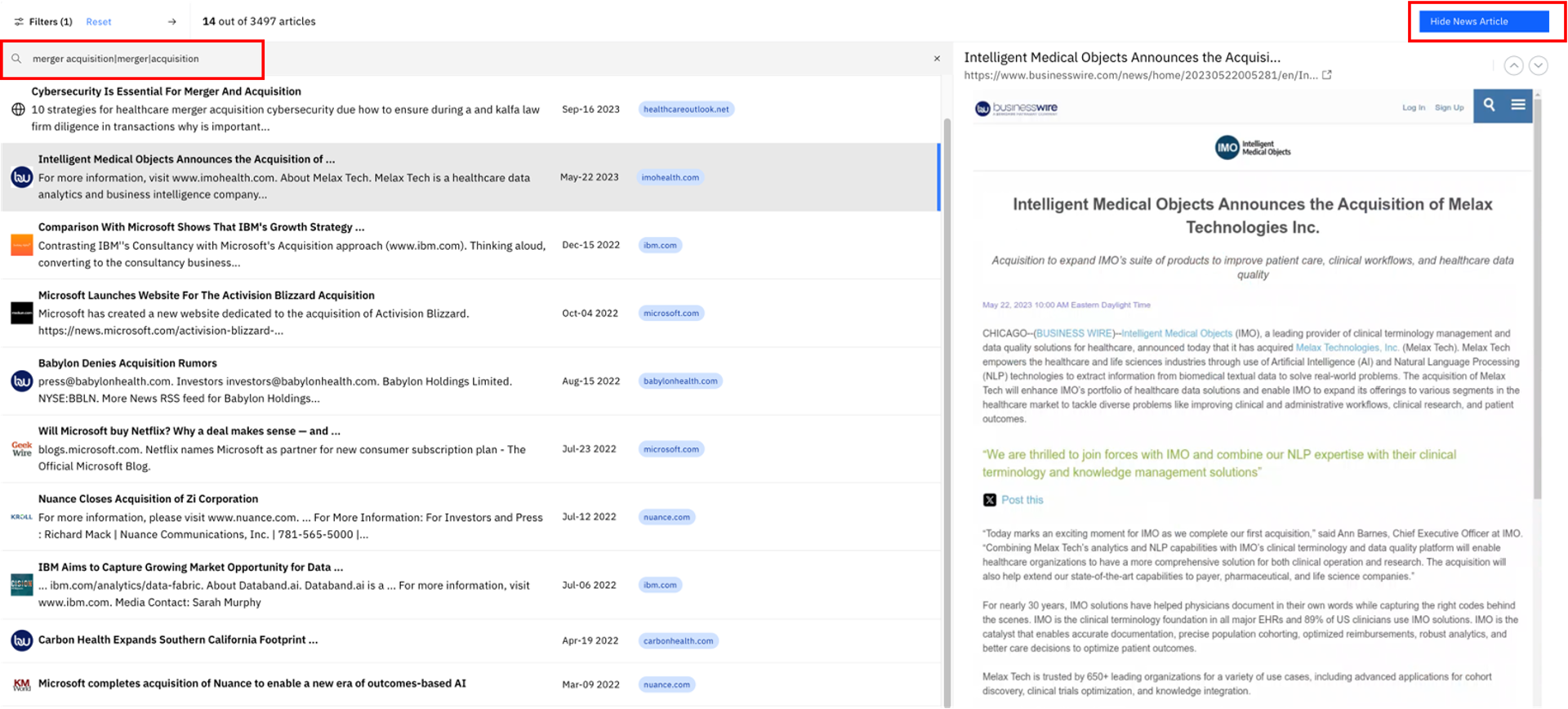Open Nuance Closes Acquisition of Zi Corporation
The height and width of the screenshot is (709, 1568).
[x=148, y=499]
